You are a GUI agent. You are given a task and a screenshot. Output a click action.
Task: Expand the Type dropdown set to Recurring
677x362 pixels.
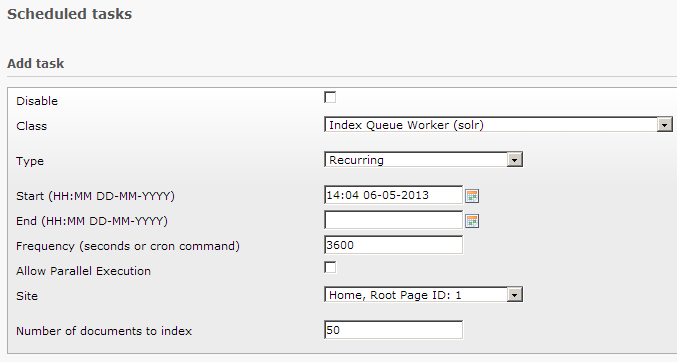[x=423, y=159]
